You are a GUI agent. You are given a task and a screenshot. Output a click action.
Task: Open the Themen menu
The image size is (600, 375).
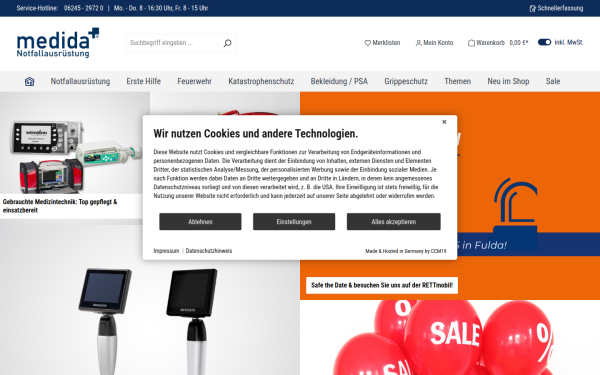coord(457,81)
